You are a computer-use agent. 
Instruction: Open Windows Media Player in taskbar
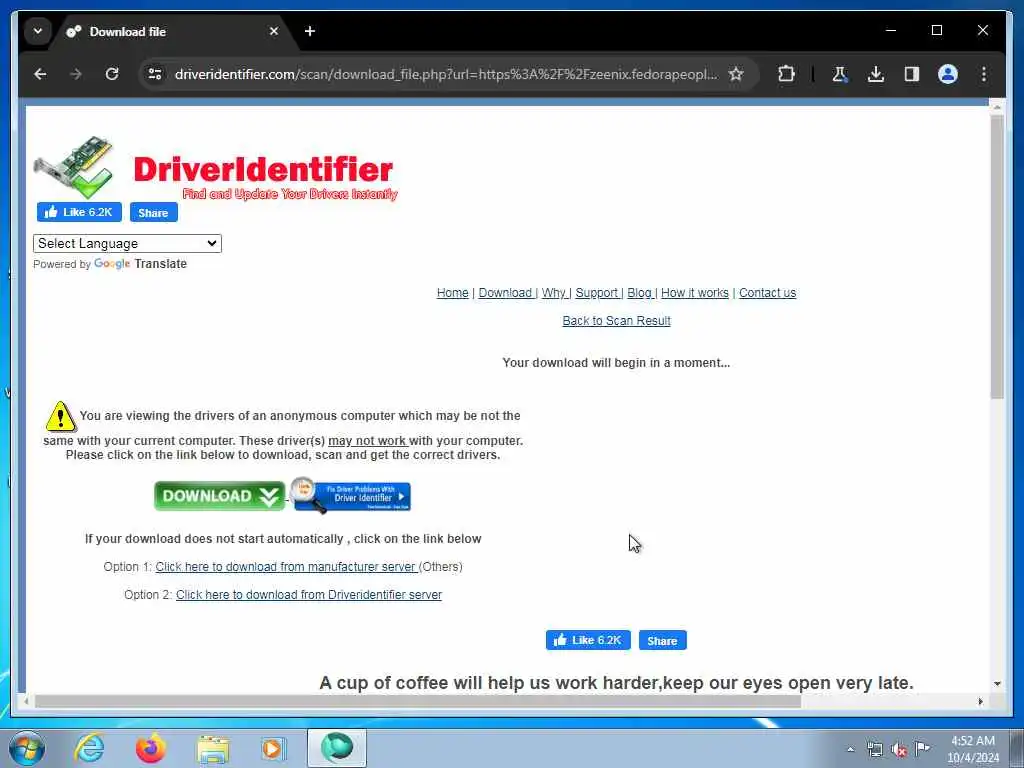[x=274, y=748]
